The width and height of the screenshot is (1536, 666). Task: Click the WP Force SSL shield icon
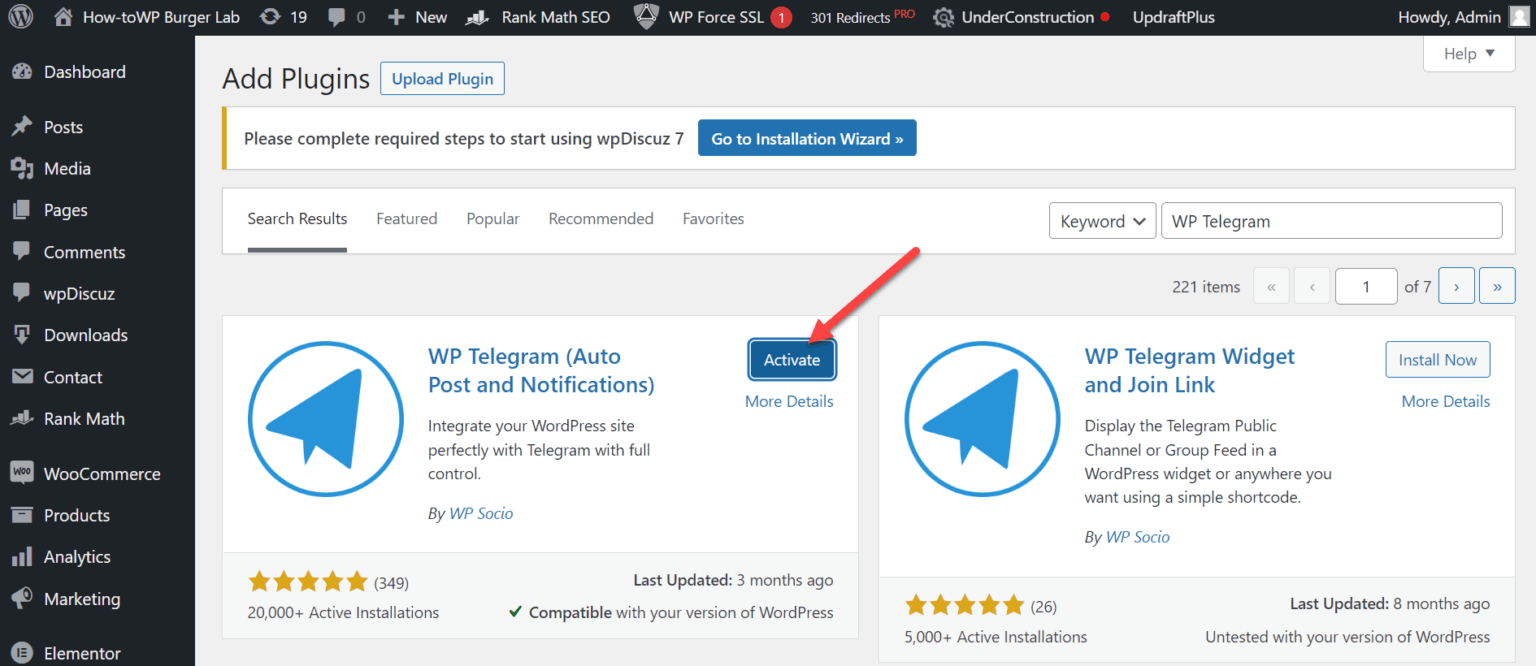click(x=647, y=17)
